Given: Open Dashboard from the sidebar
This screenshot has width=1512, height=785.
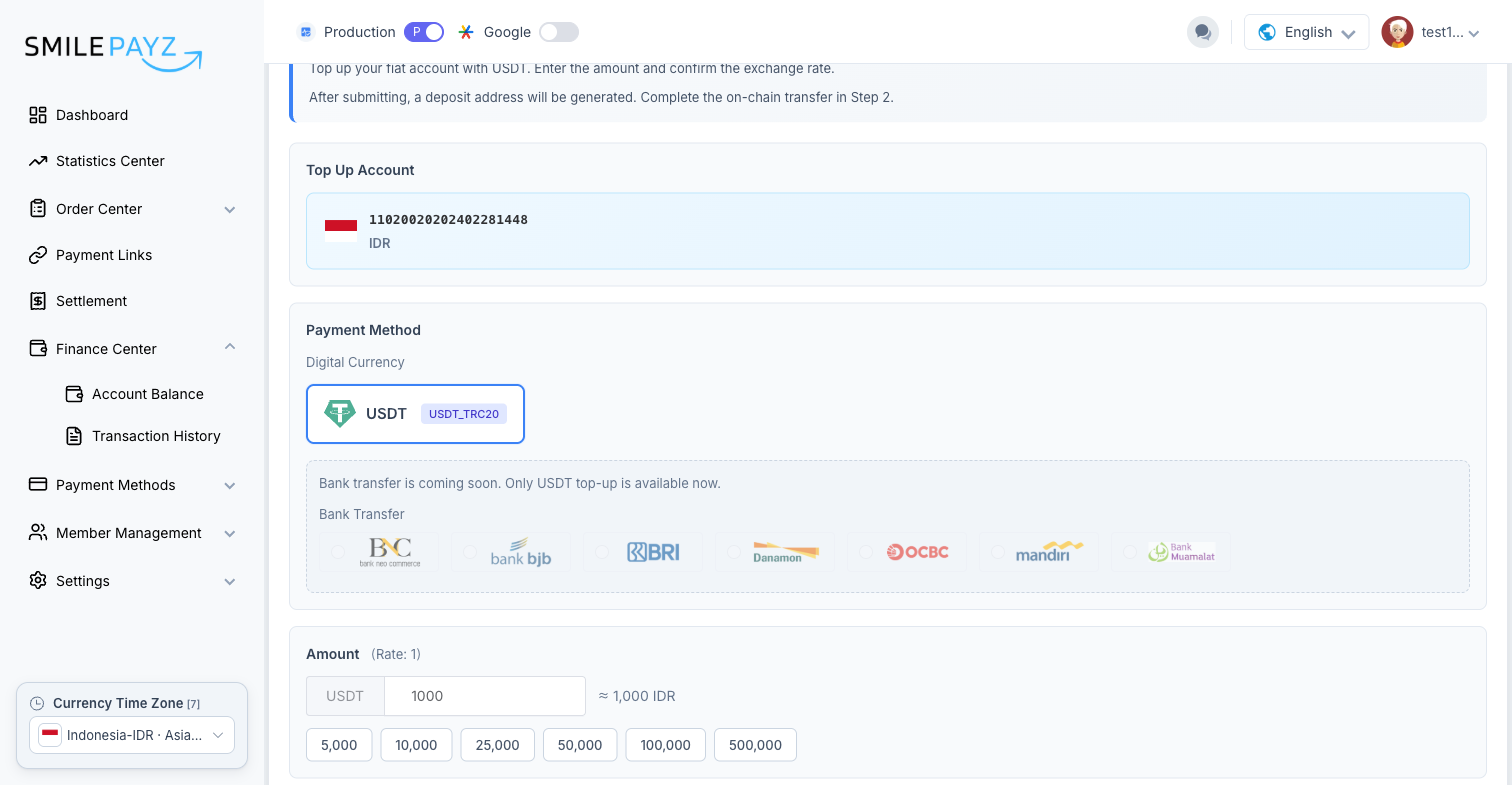Looking at the screenshot, I should point(92,115).
